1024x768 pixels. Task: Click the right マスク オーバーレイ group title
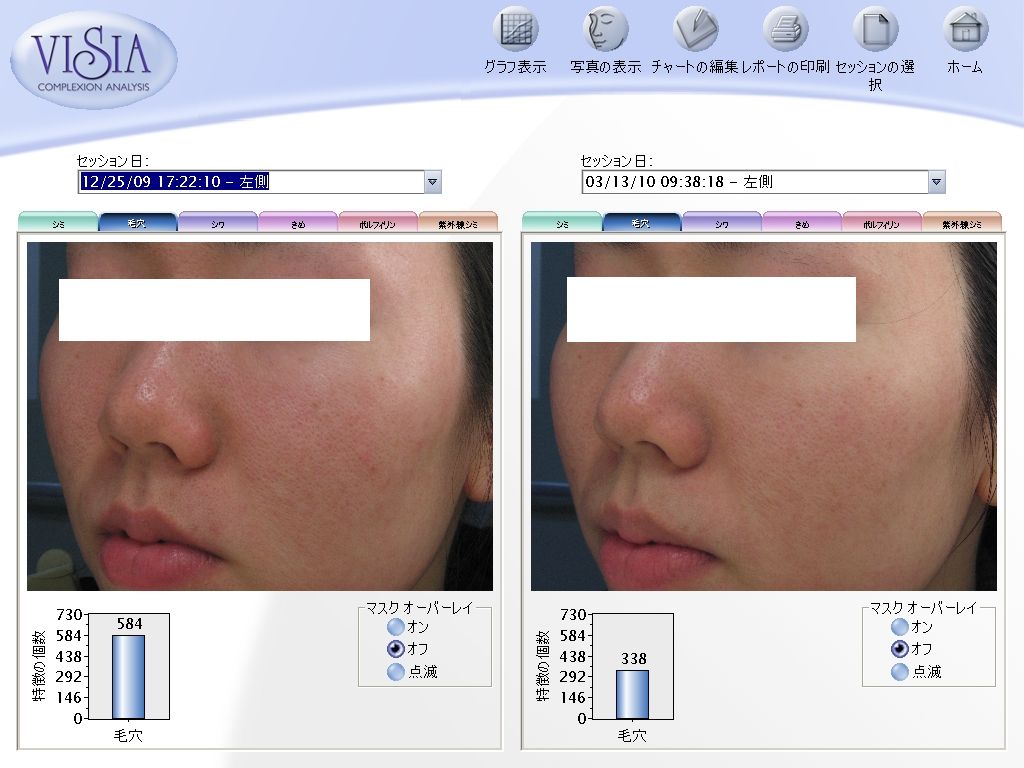point(923,608)
